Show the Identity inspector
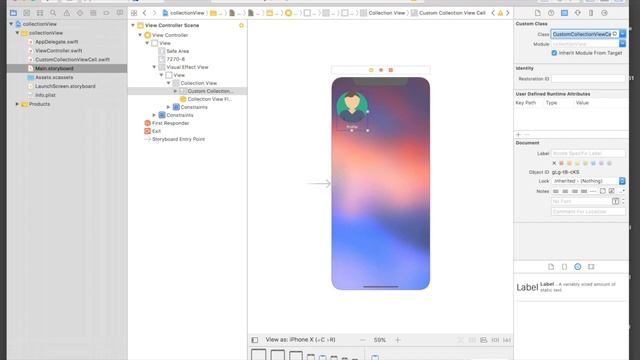The image size is (640, 360). 564,13
